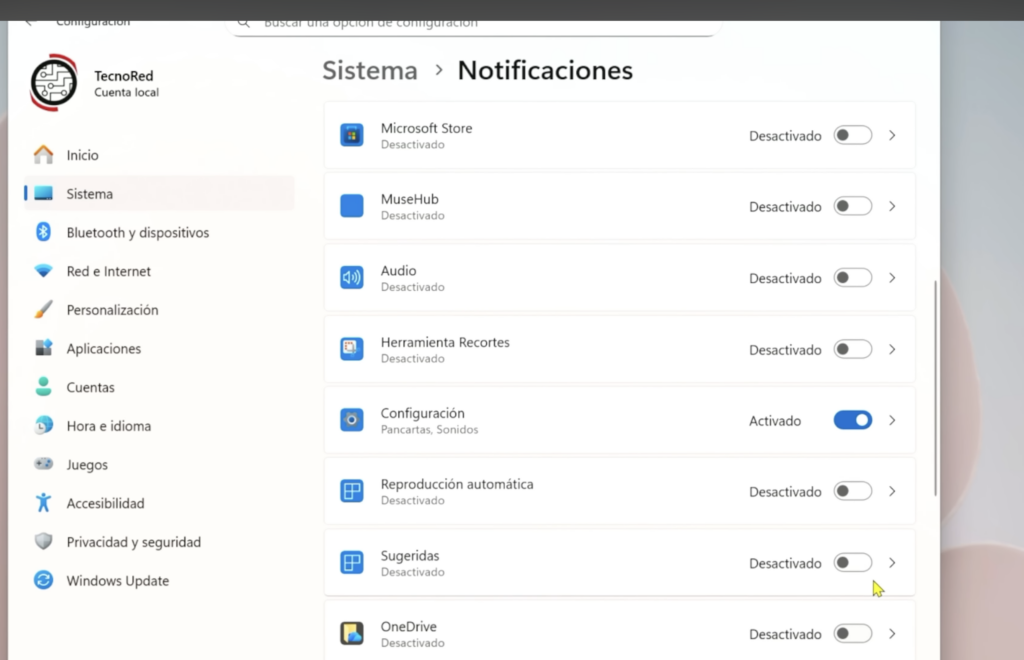Click the Juegos gamepad icon

click(44, 464)
